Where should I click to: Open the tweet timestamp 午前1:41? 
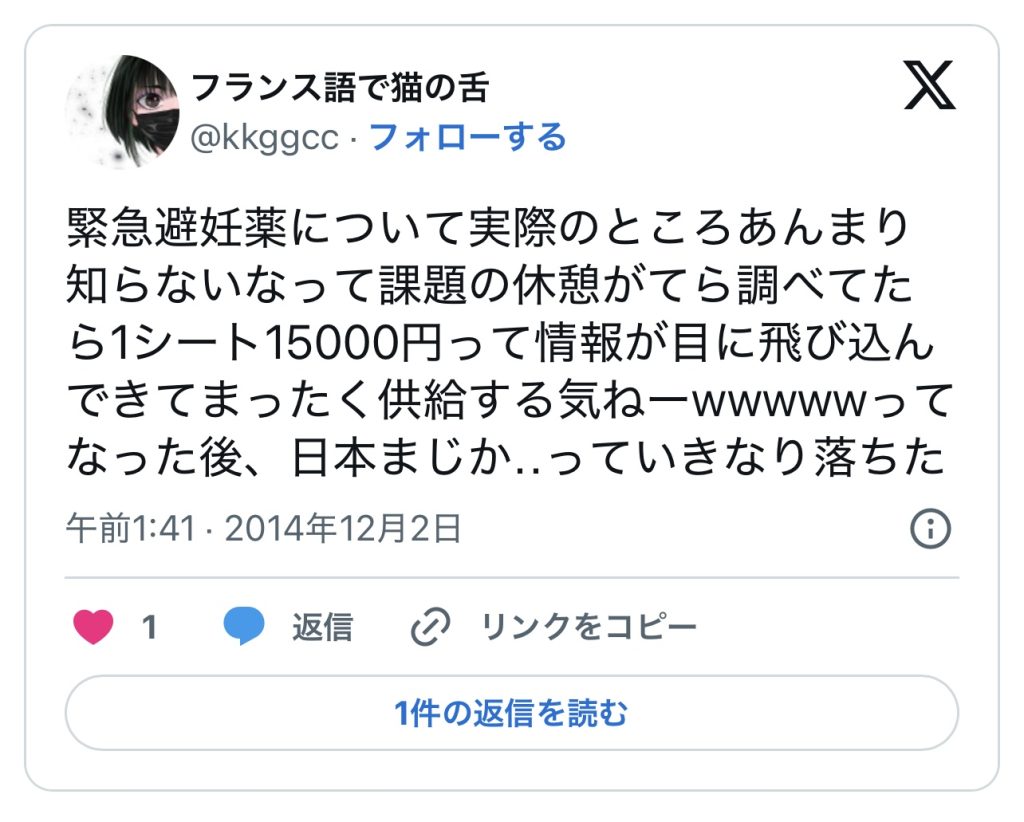click(x=131, y=529)
